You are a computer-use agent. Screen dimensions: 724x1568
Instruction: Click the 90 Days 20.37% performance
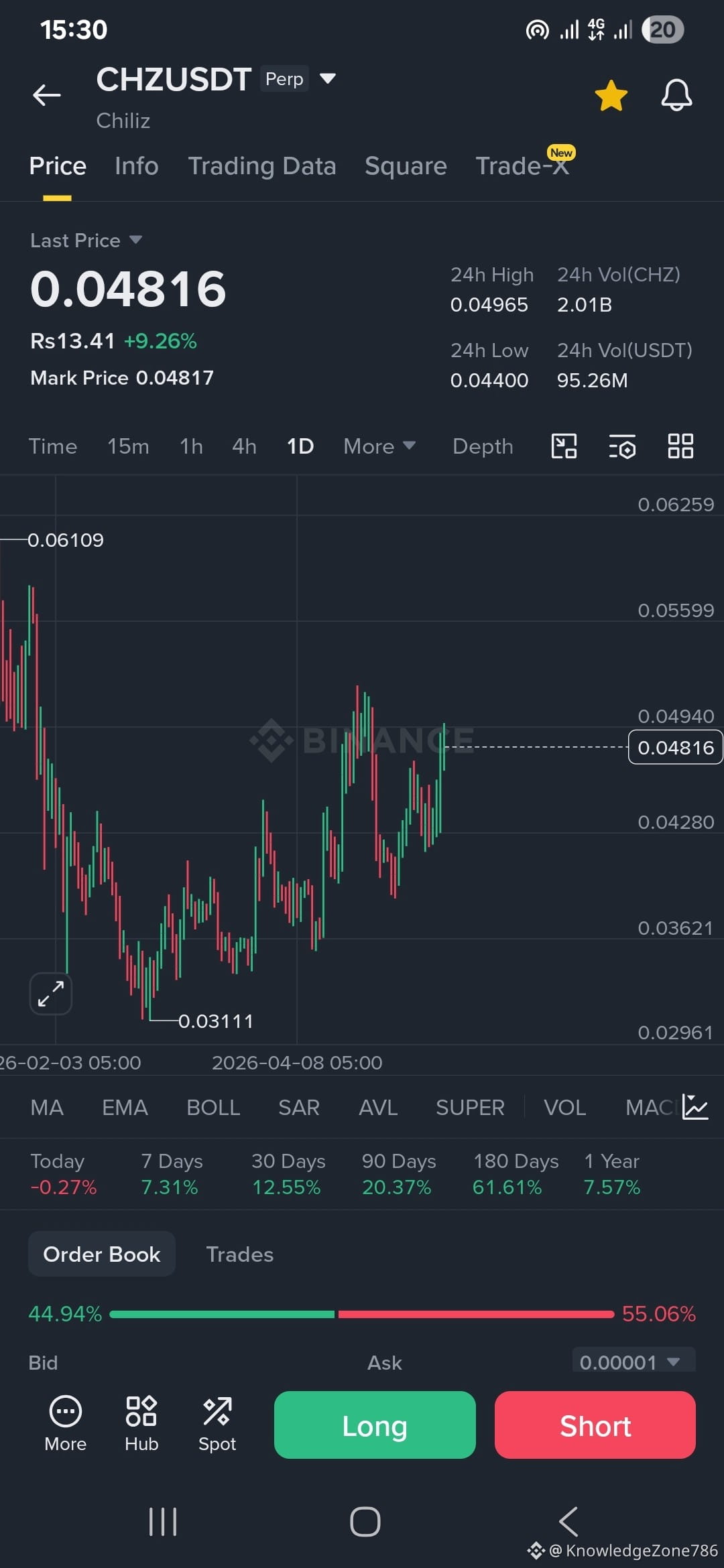(399, 1174)
